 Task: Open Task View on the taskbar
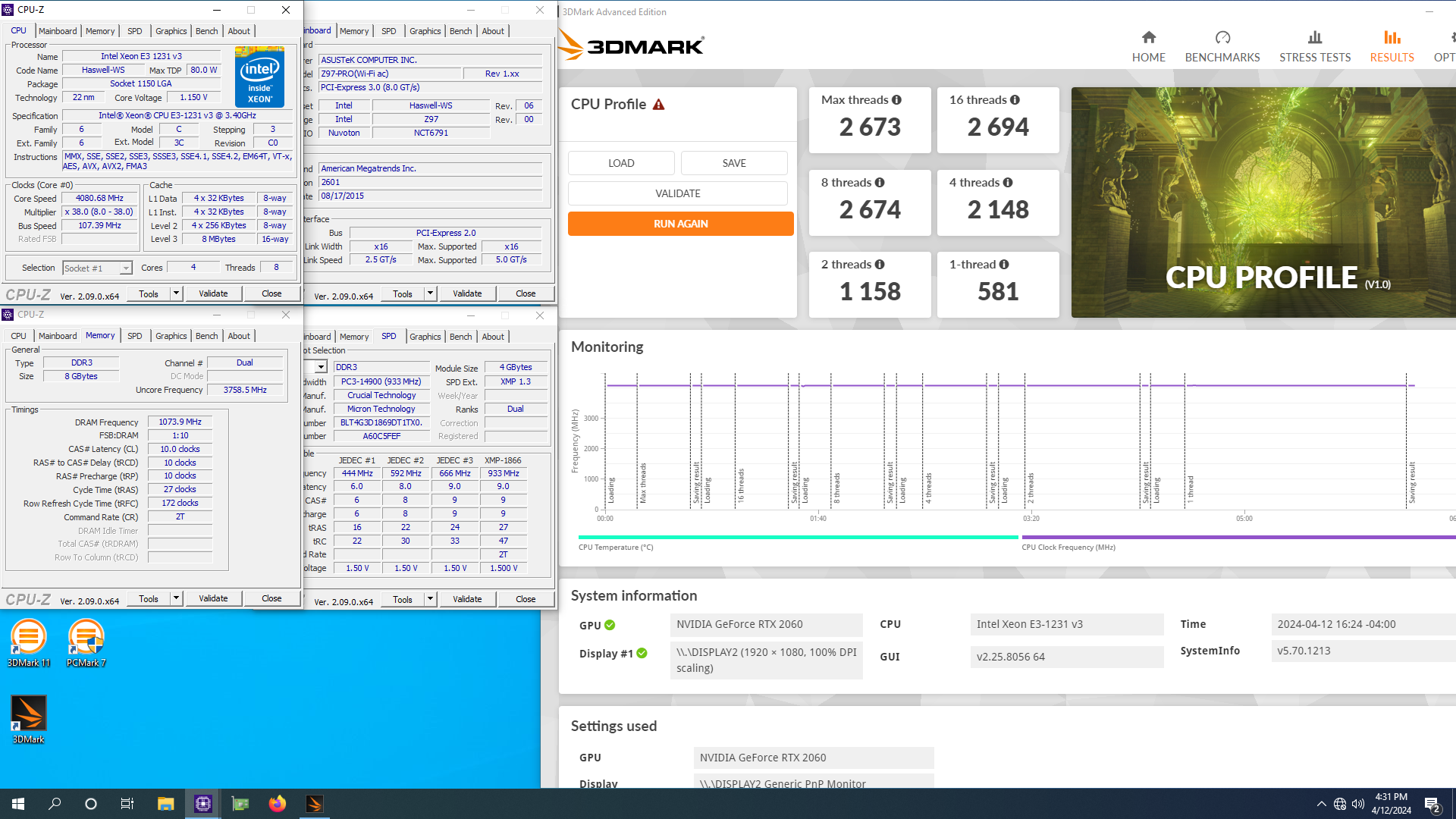(x=127, y=804)
